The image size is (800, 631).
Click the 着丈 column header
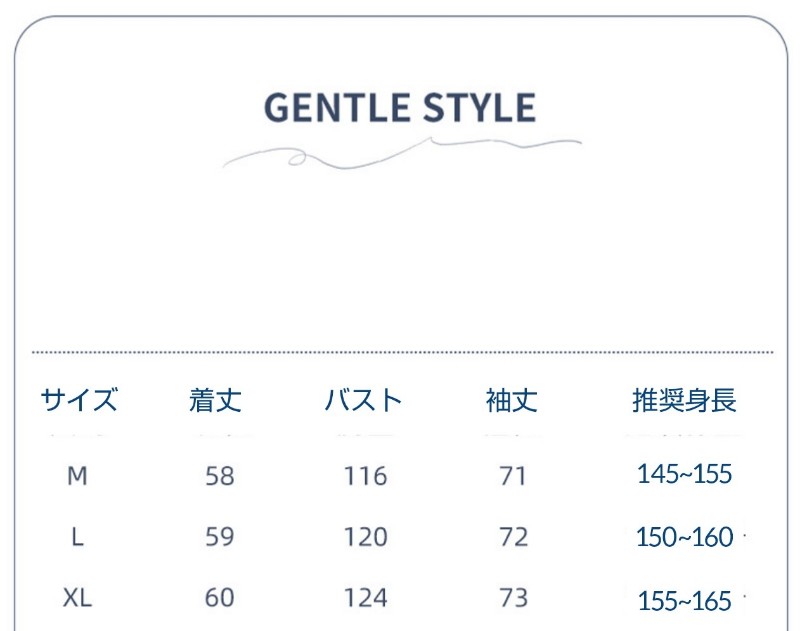[215, 400]
